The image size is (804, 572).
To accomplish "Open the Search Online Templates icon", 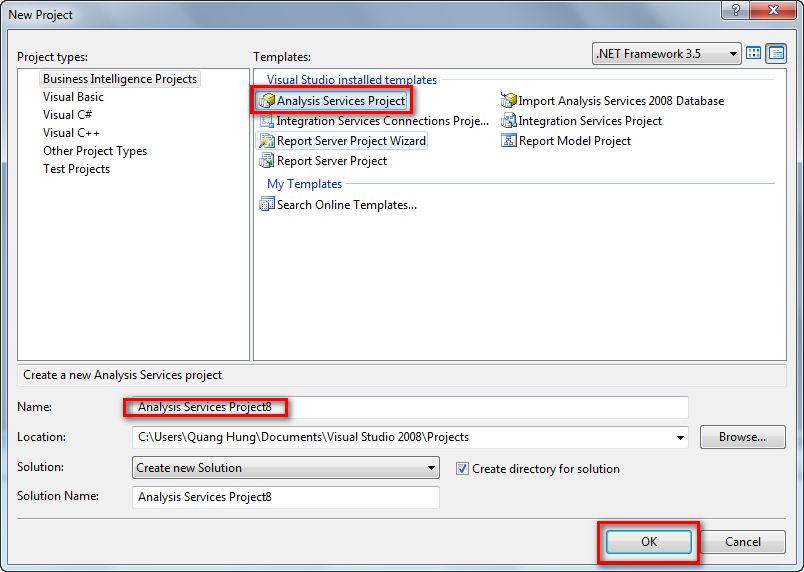I will (267, 205).
